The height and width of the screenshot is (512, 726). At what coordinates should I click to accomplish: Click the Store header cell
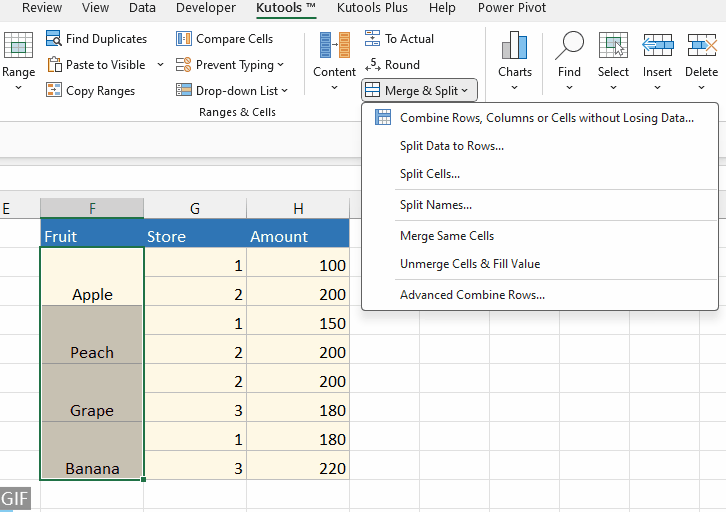click(195, 233)
